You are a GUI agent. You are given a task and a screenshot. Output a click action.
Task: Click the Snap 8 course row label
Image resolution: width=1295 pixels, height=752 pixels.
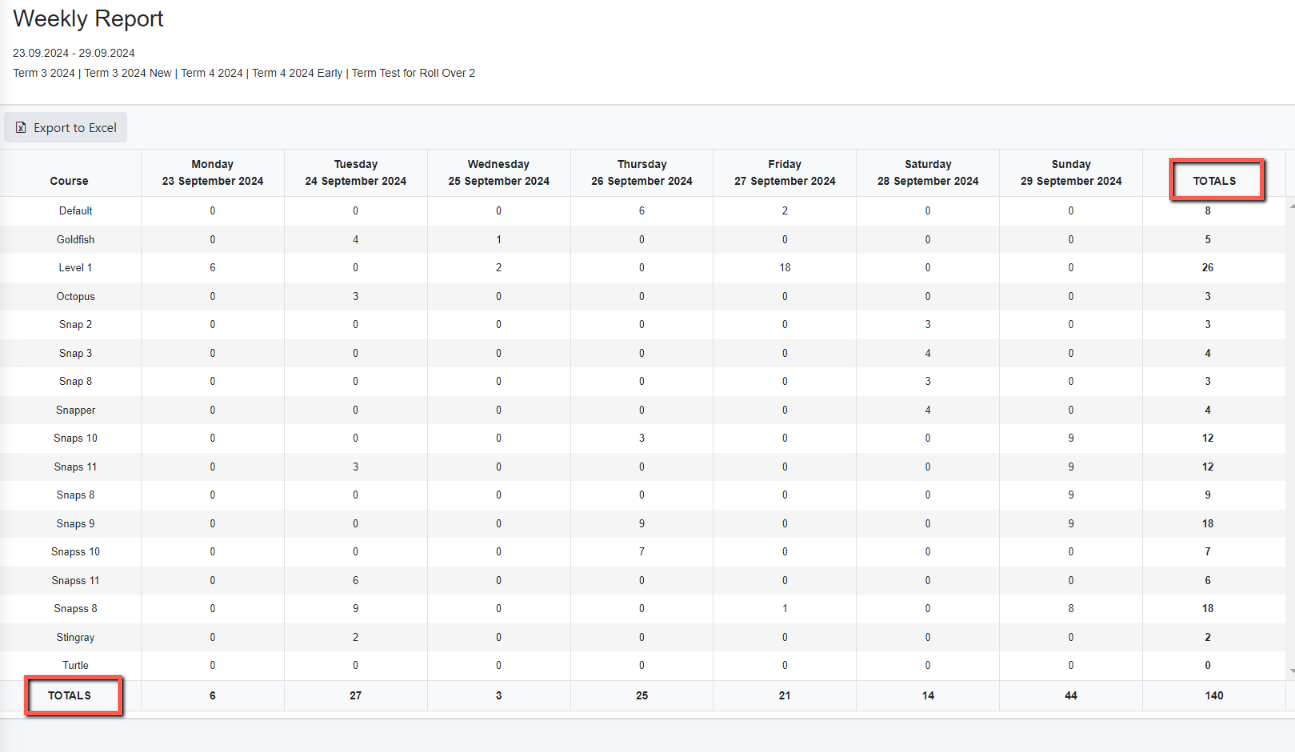pos(75,381)
